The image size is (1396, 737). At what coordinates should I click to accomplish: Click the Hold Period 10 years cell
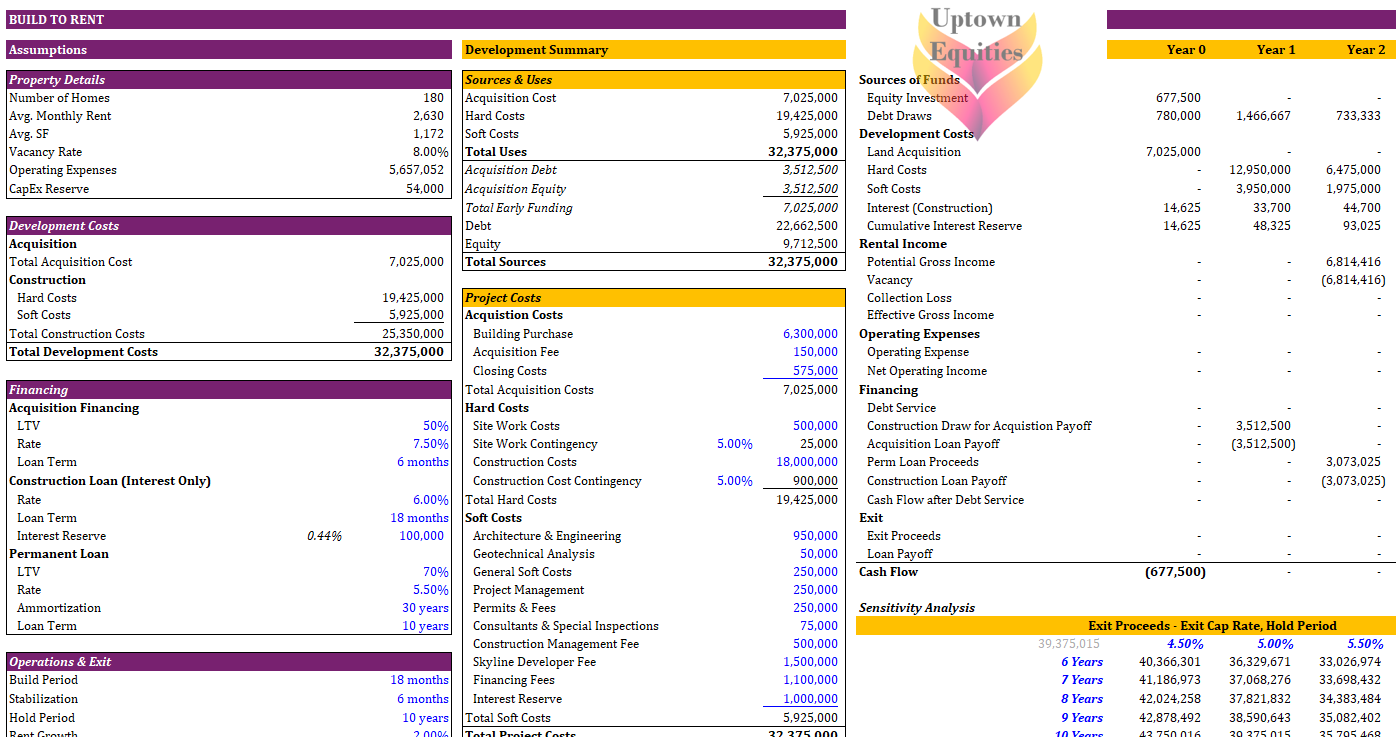tap(424, 717)
